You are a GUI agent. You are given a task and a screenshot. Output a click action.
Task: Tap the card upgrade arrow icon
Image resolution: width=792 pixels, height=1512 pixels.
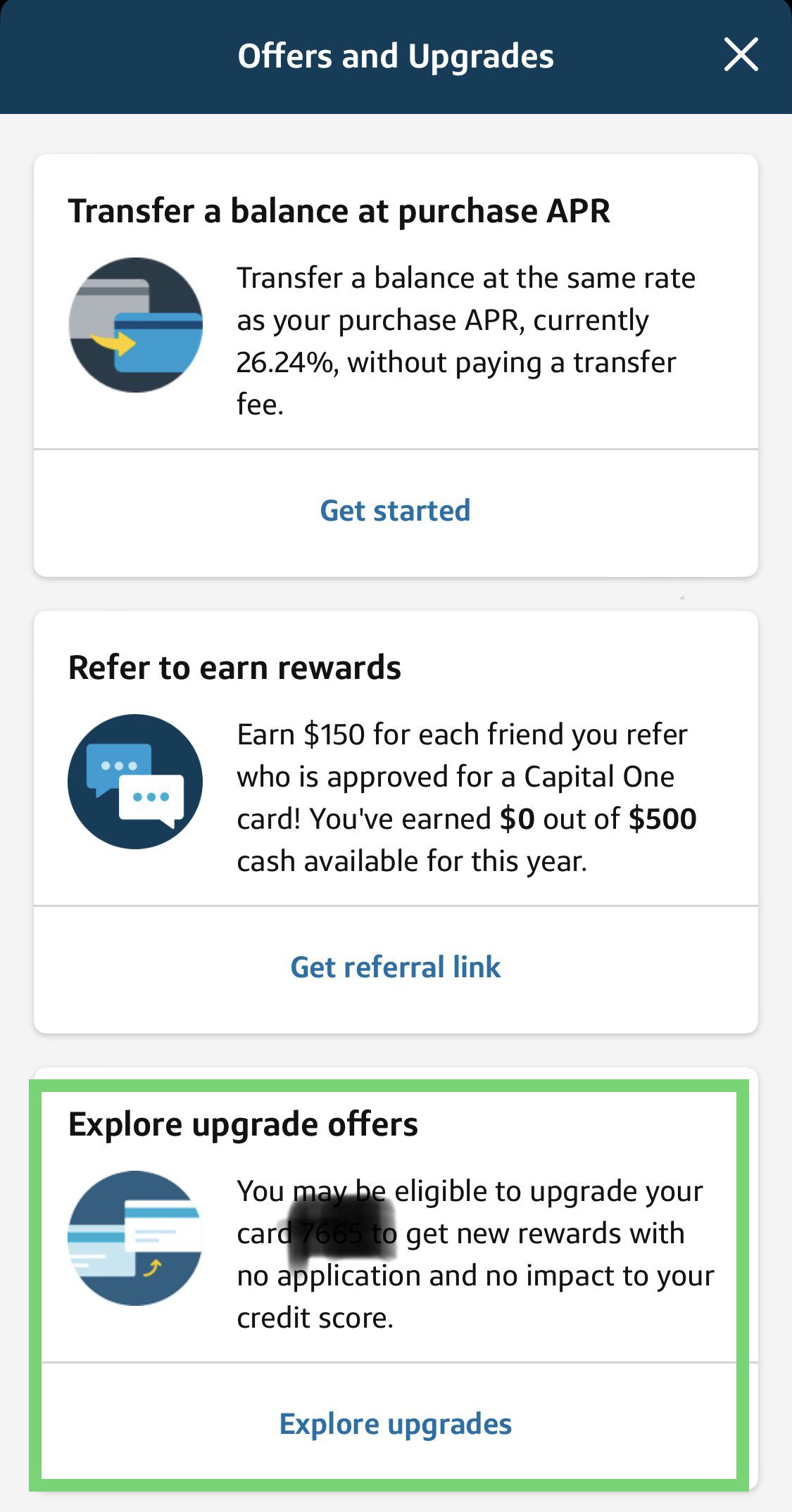(x=135, y=1238)
